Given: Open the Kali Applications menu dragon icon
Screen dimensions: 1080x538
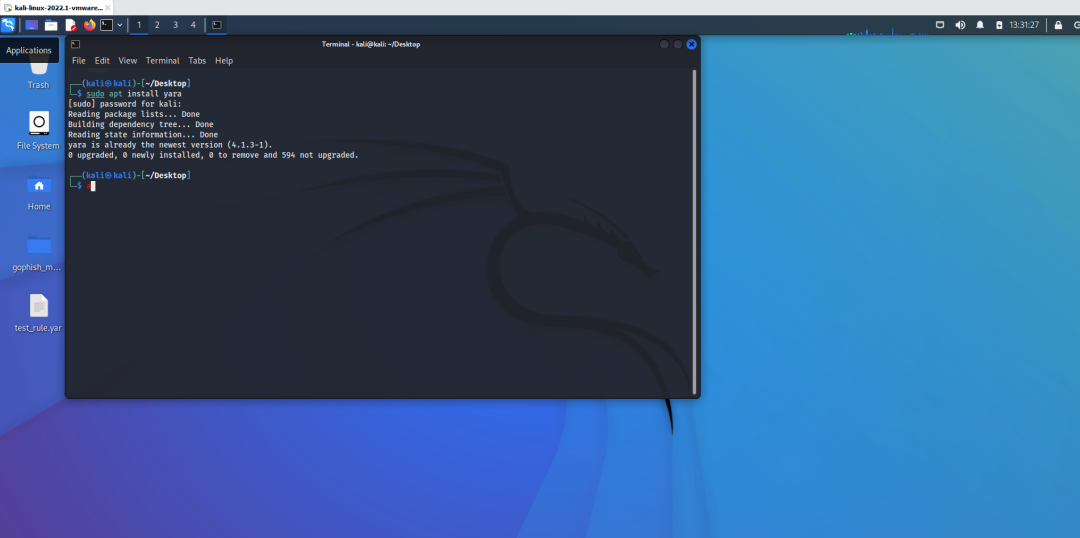Looking at the screenshot, I should tap(8, 25).
